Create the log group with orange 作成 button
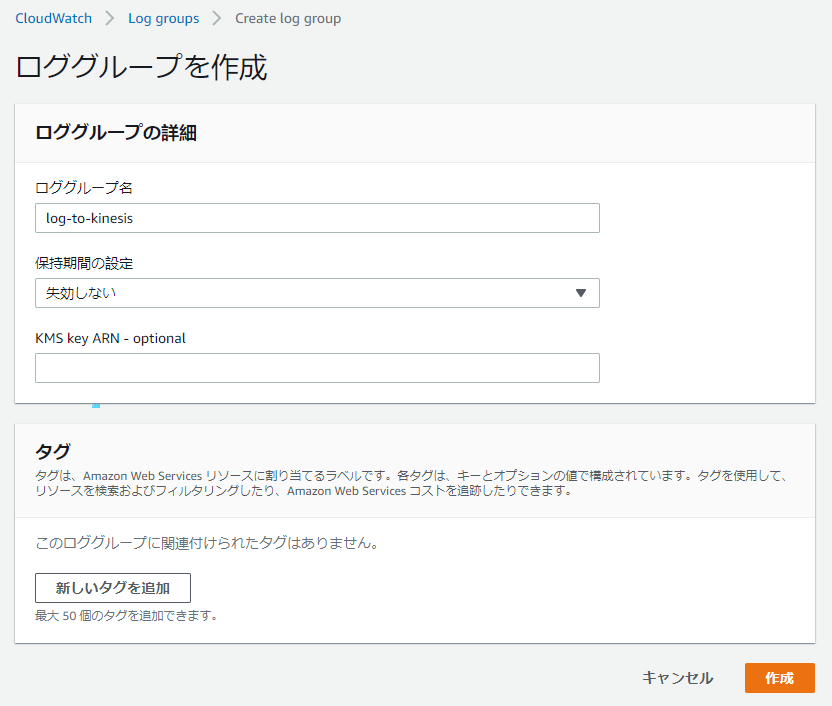Viewport: 832px width, 706px height. [779, 678]
